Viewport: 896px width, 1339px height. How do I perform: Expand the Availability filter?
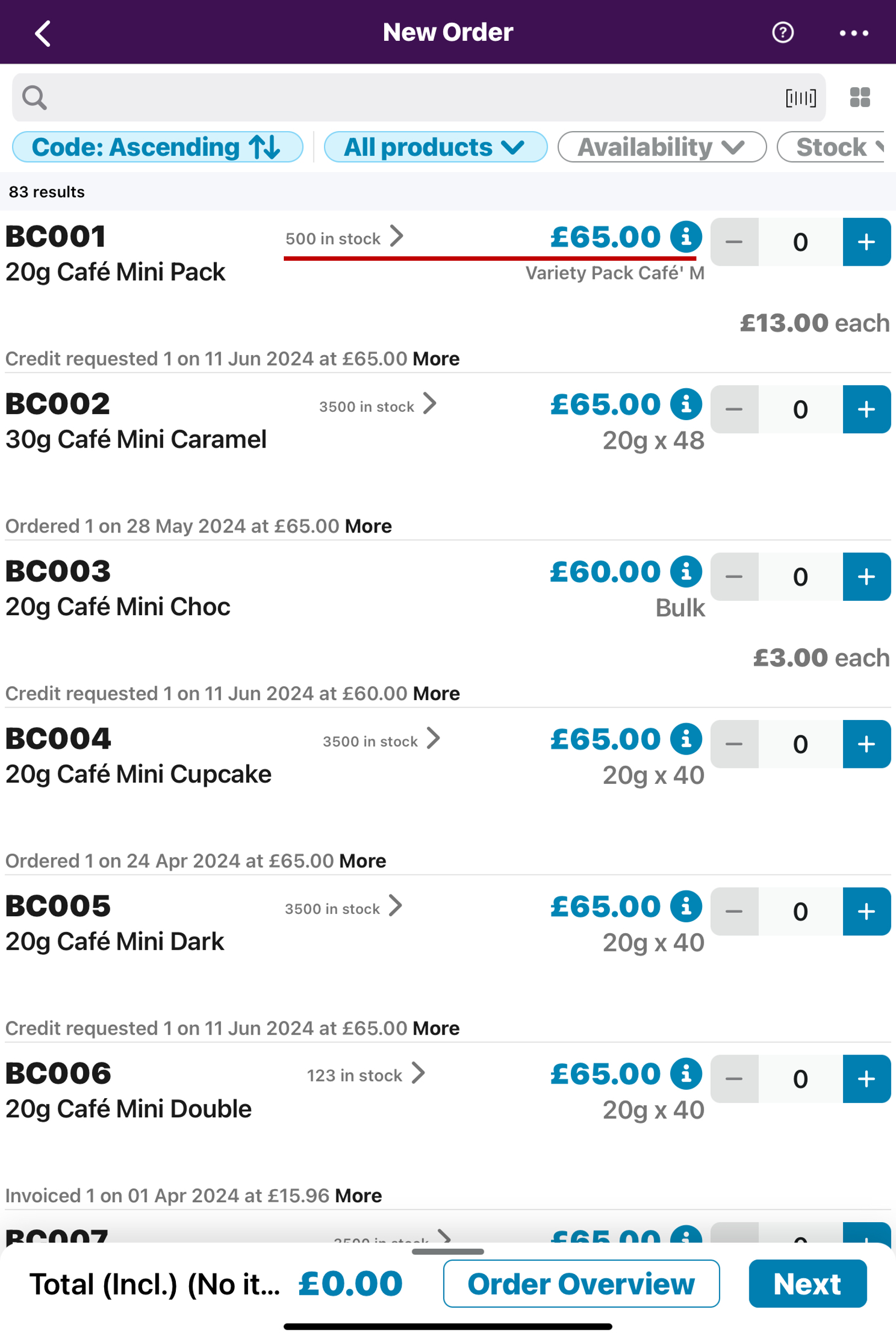pos(661,147)
